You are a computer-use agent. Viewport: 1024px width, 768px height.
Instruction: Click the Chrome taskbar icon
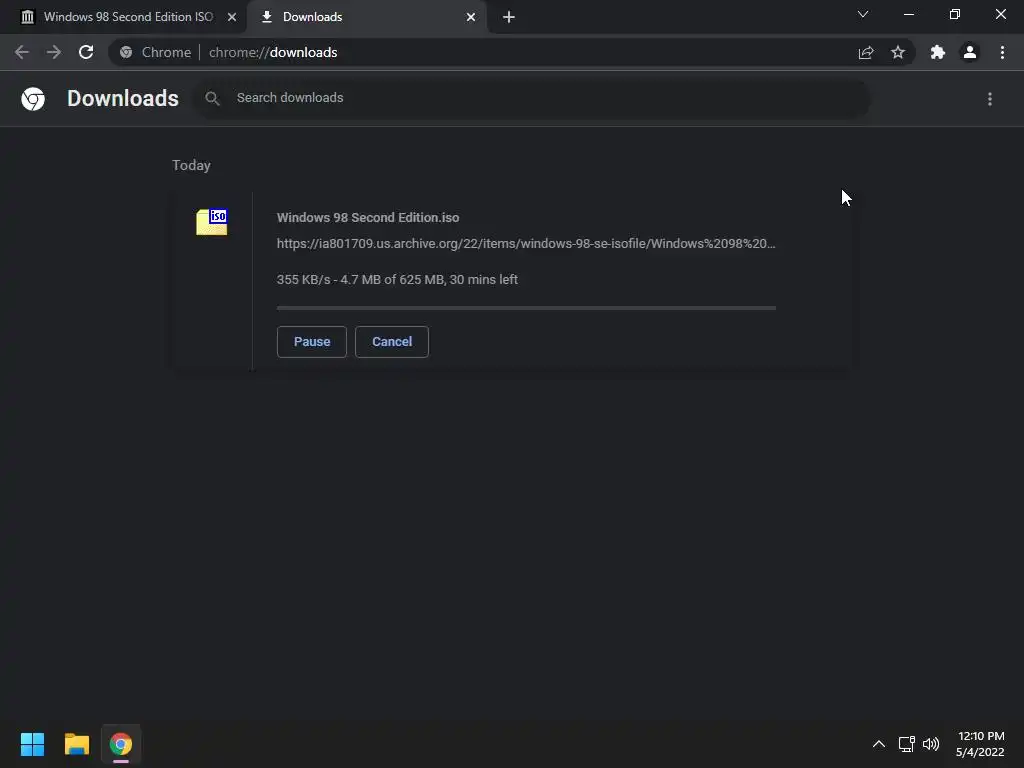pyautogui.click(x=121, y=744)
